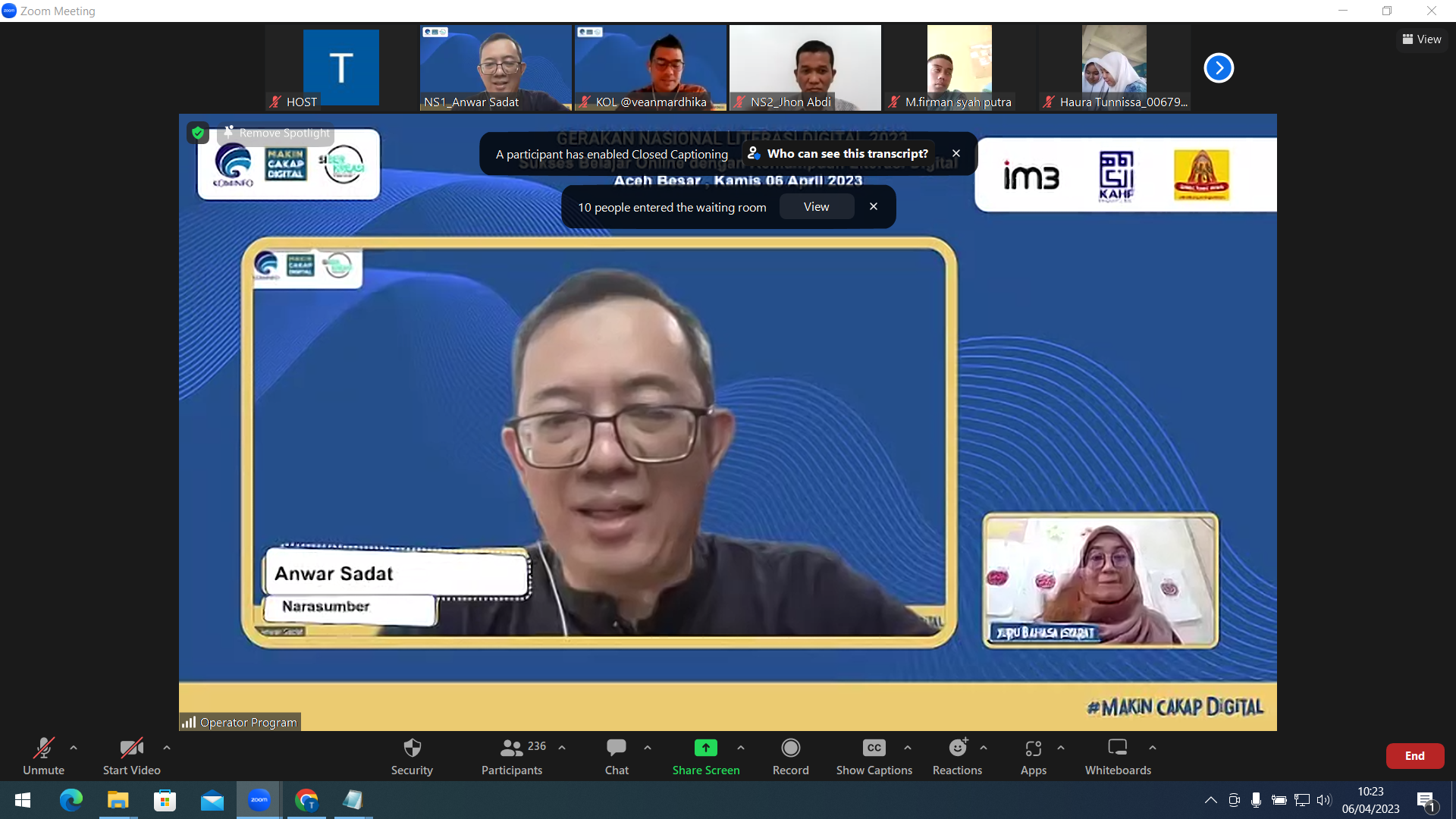Dismiss the Closed Captioning notification
This screenshot has height=819, width=1456.
956,153
